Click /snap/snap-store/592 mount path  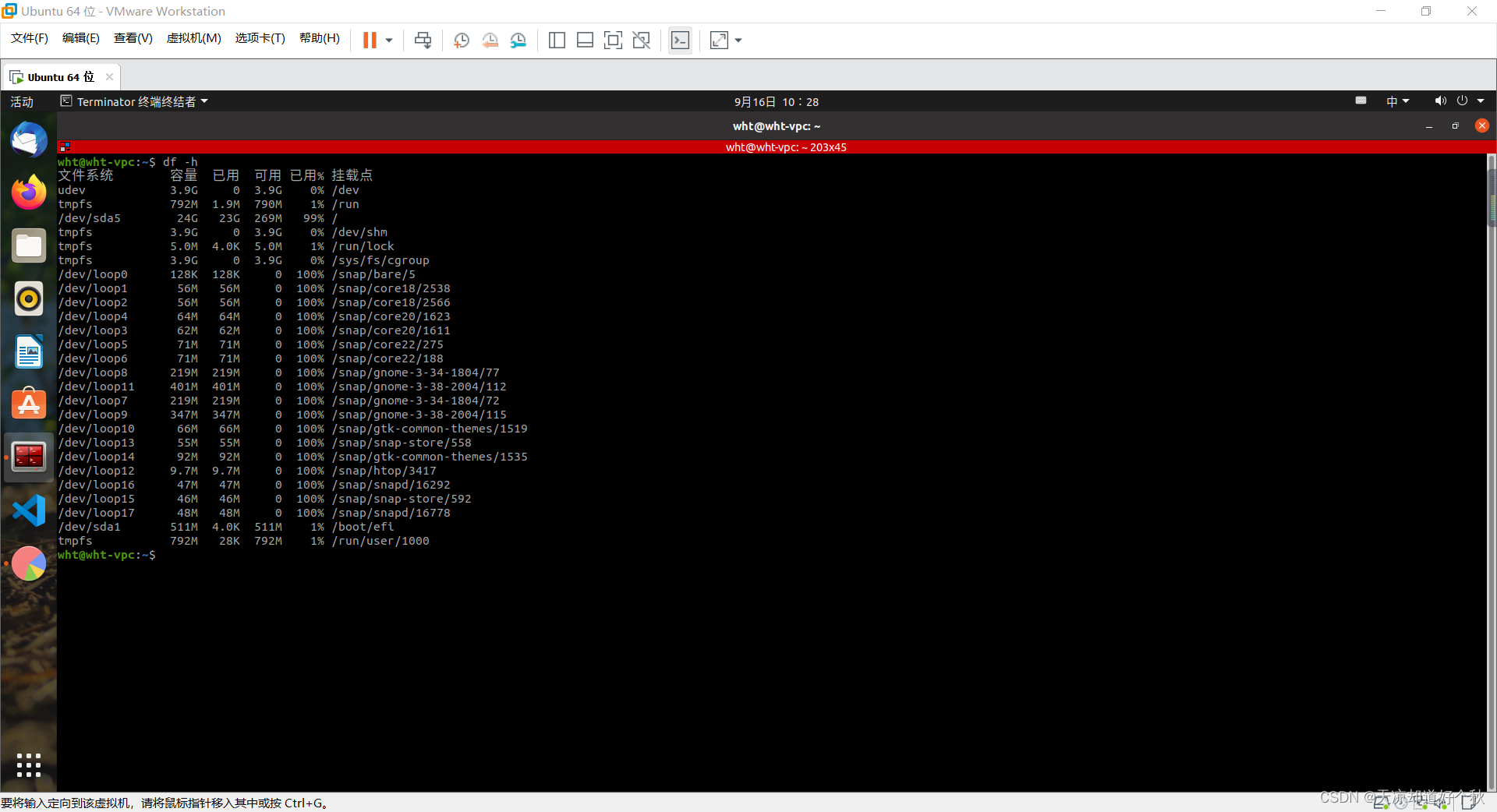402,499
